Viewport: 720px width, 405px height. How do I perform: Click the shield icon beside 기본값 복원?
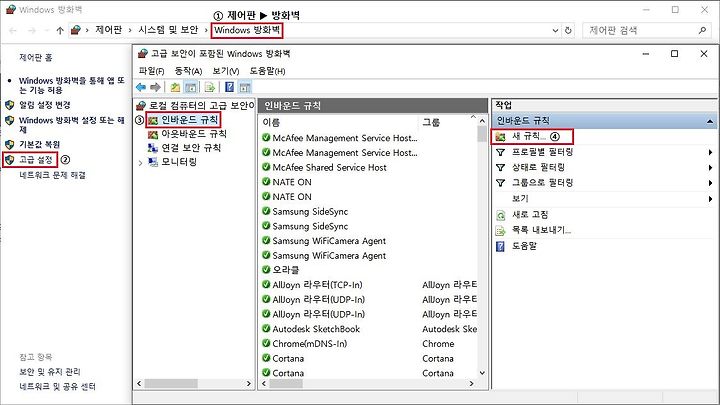10,144
